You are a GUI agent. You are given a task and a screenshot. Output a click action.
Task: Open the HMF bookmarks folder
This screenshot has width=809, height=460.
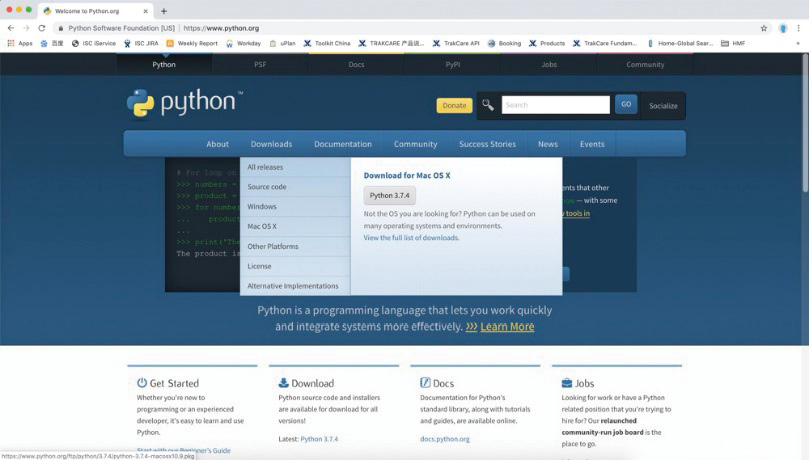click(733, 43)
